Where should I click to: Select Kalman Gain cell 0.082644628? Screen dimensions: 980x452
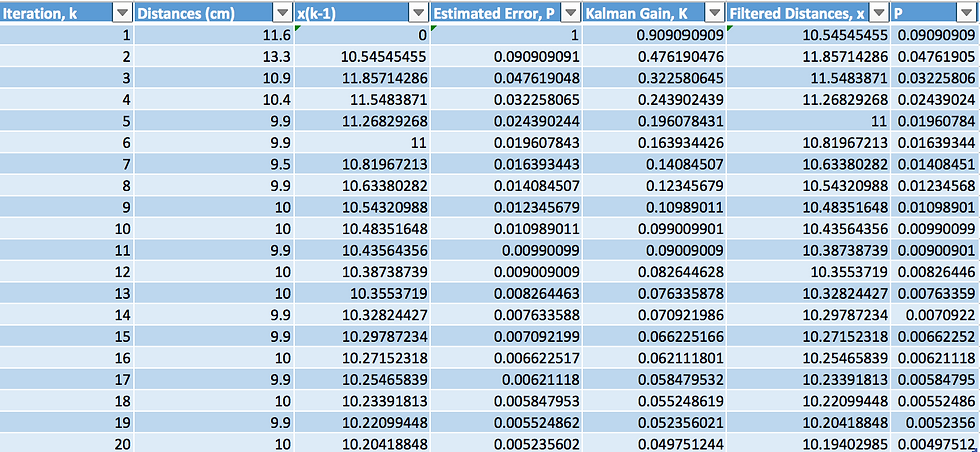(653, 272)
